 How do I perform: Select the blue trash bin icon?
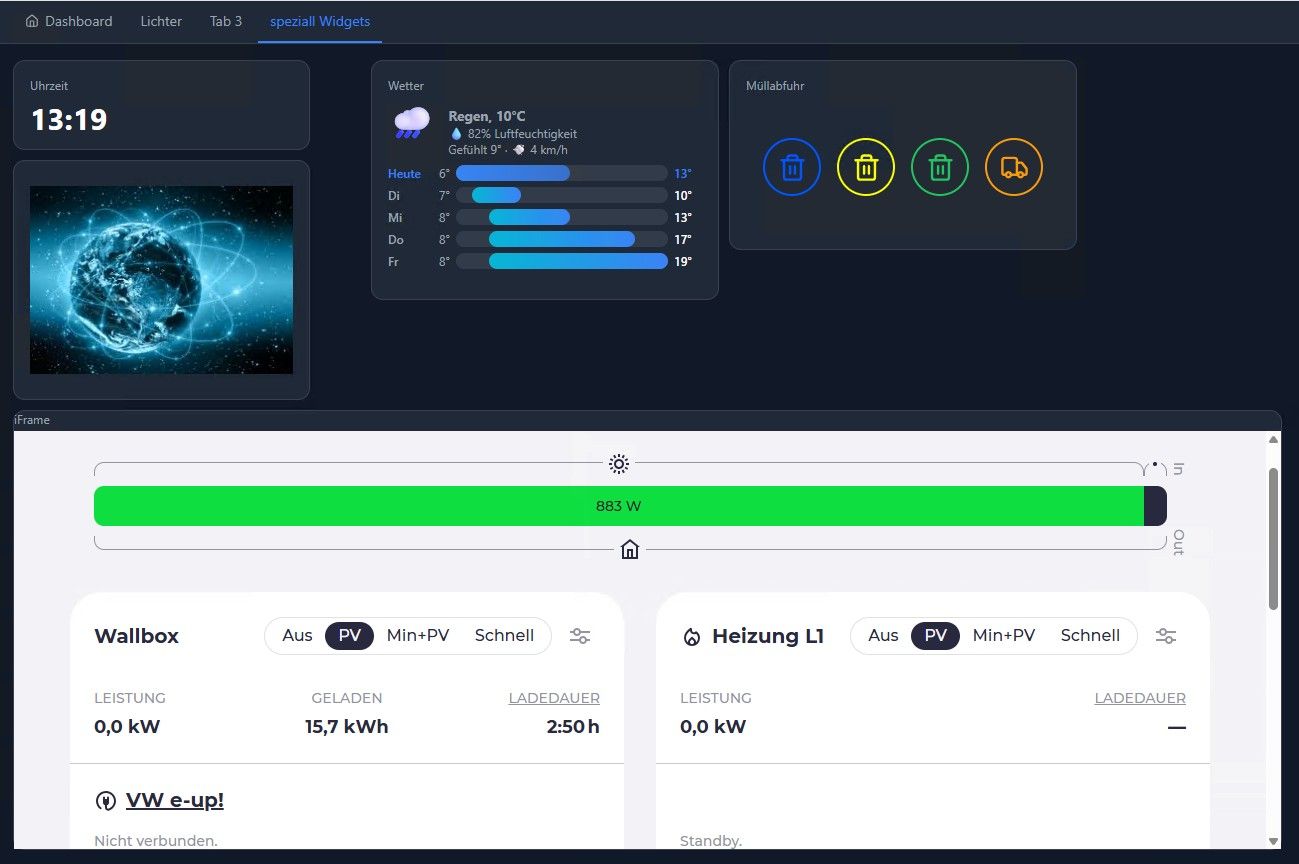(792, 167)
